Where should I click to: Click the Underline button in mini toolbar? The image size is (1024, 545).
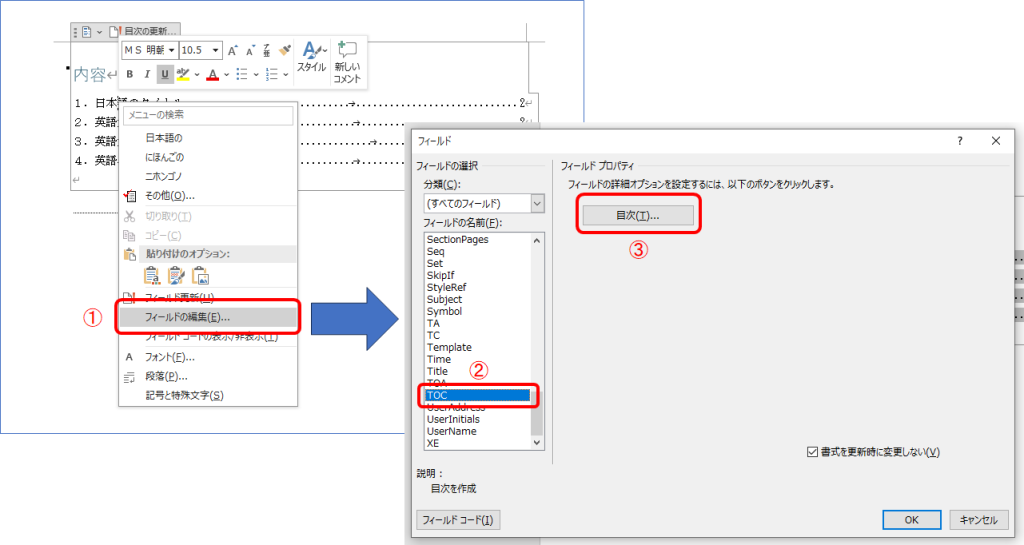[164, 74]
